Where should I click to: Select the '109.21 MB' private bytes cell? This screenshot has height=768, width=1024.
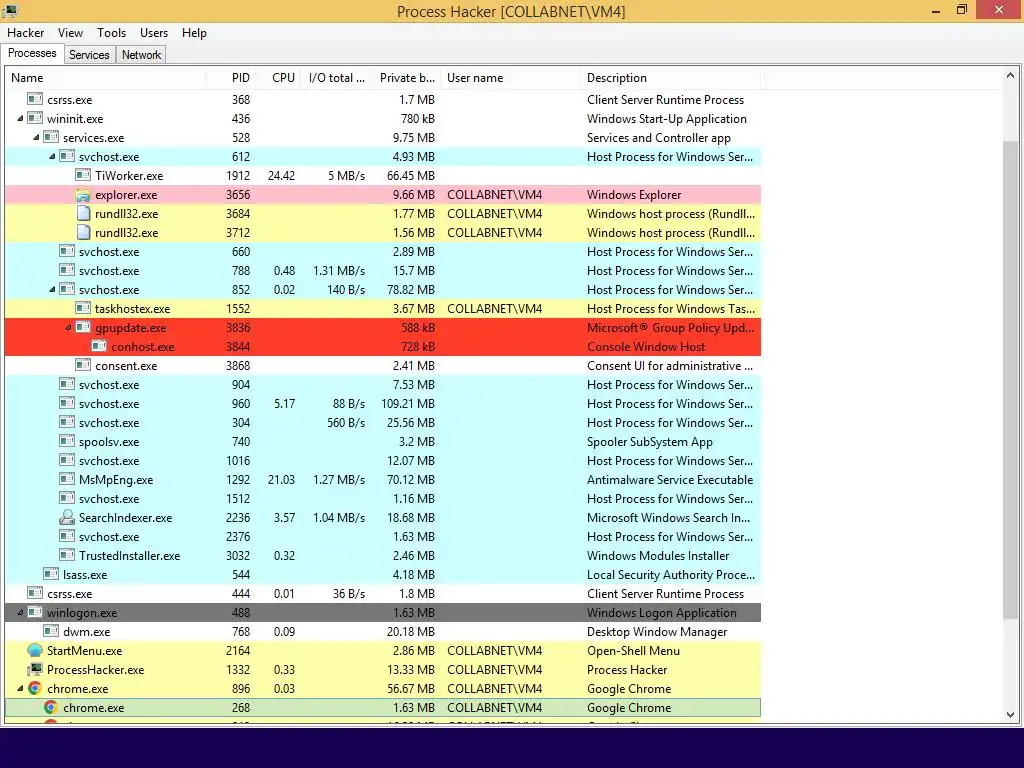coord(408,404)
